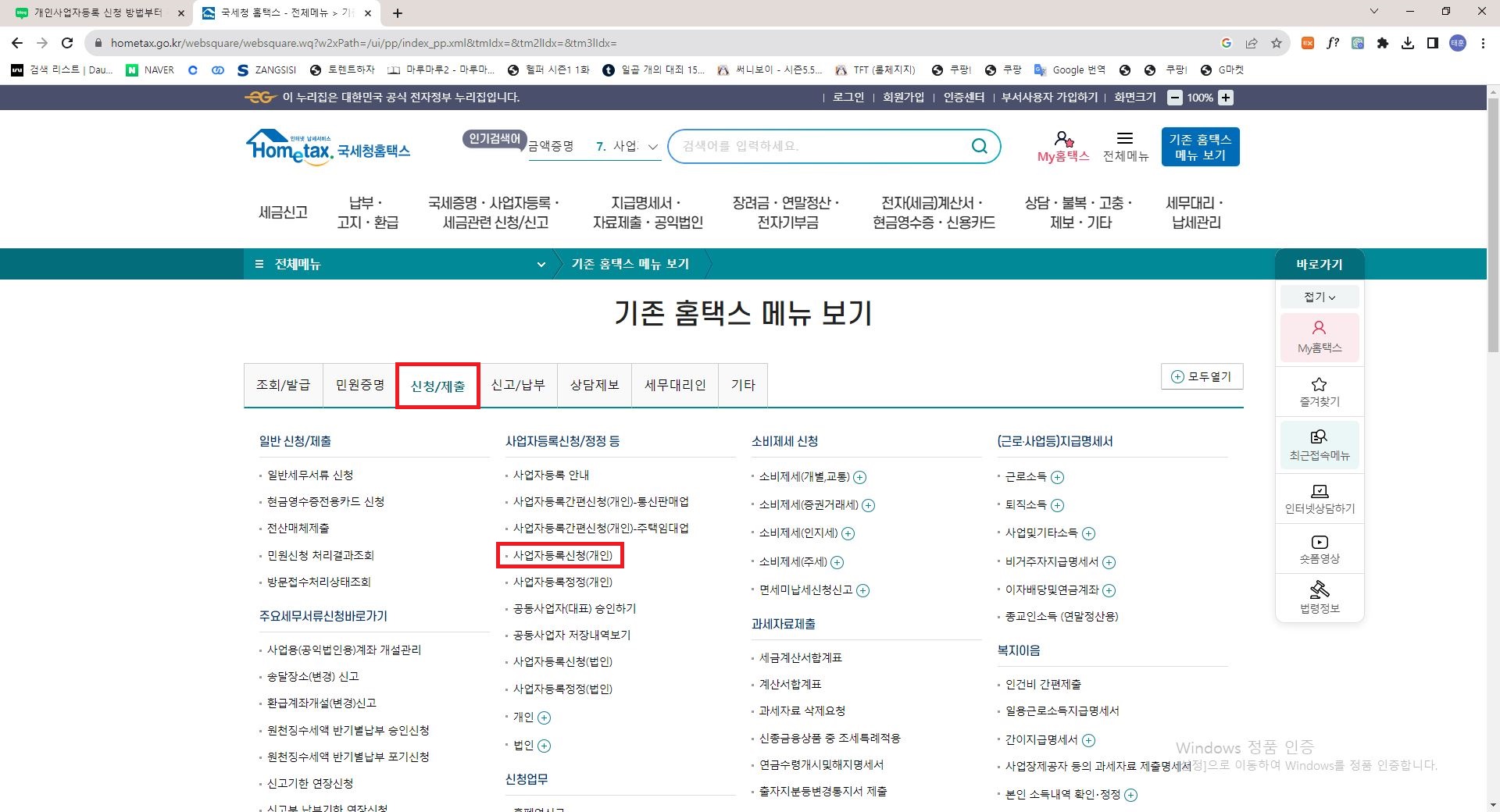Open Chrome three-dot menu
The width and height of the screenshot is (1500, 812).
tap(1483, 43)
